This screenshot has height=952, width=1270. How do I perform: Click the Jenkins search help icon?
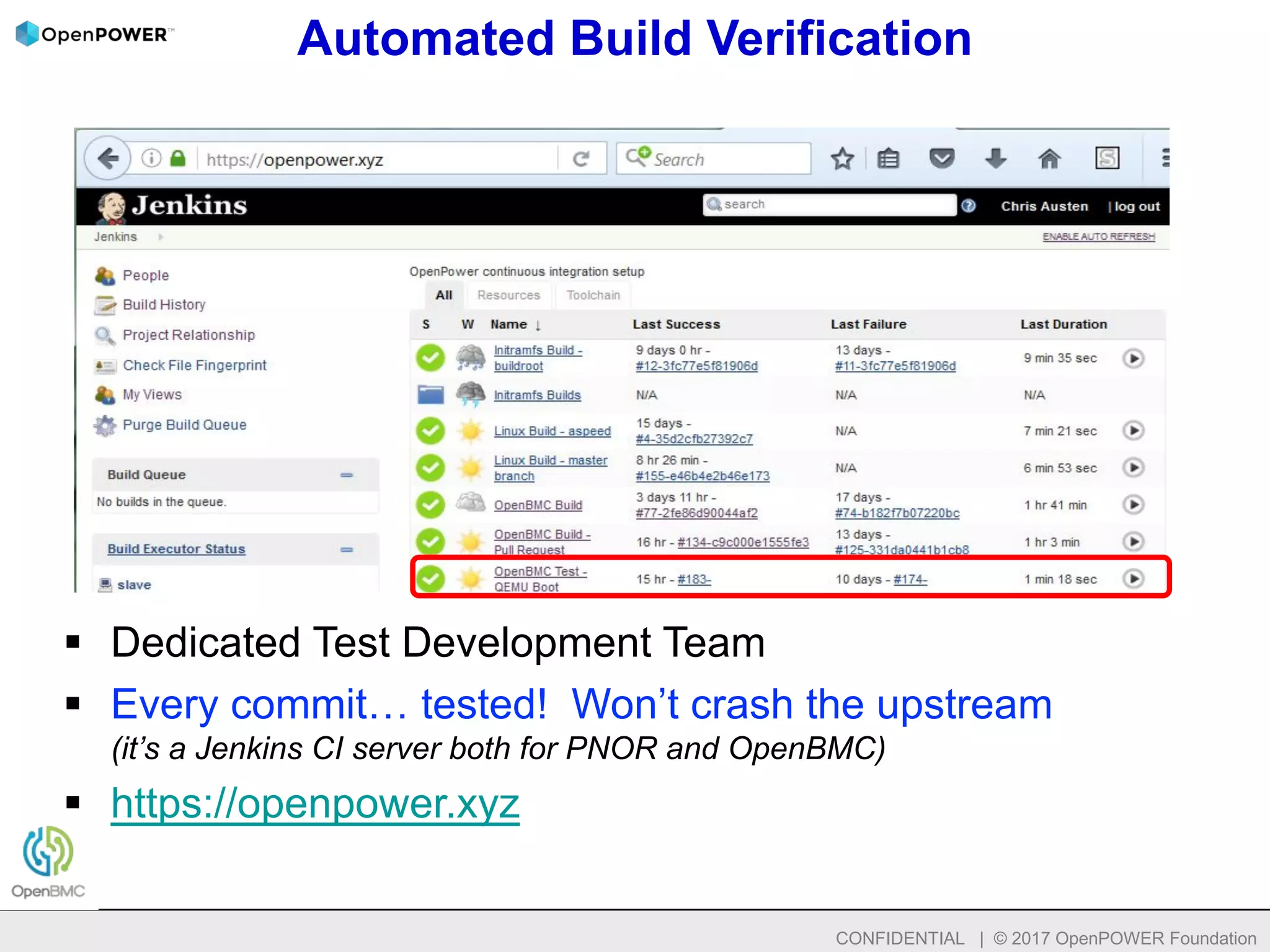[x=968, y=206]
